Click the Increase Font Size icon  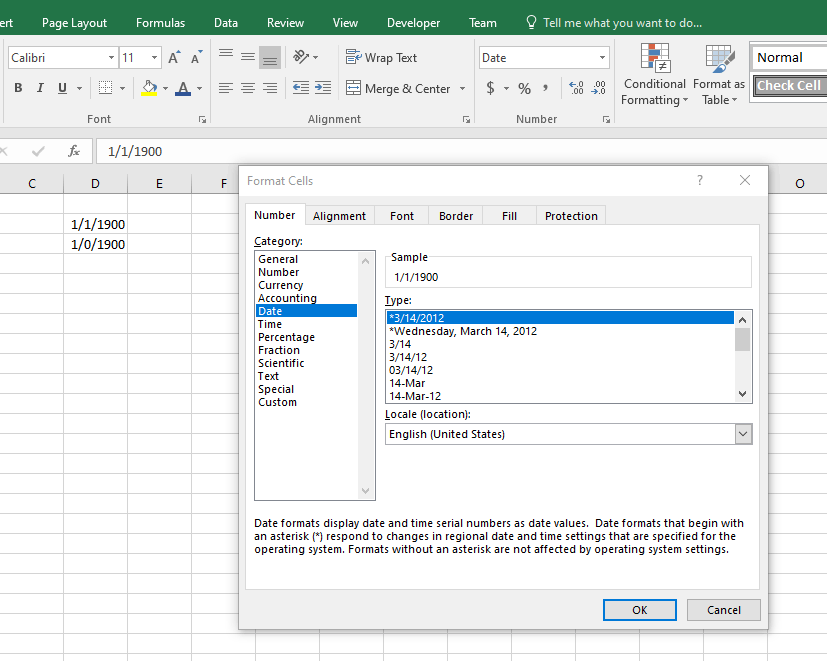click(x=175, y=58)
